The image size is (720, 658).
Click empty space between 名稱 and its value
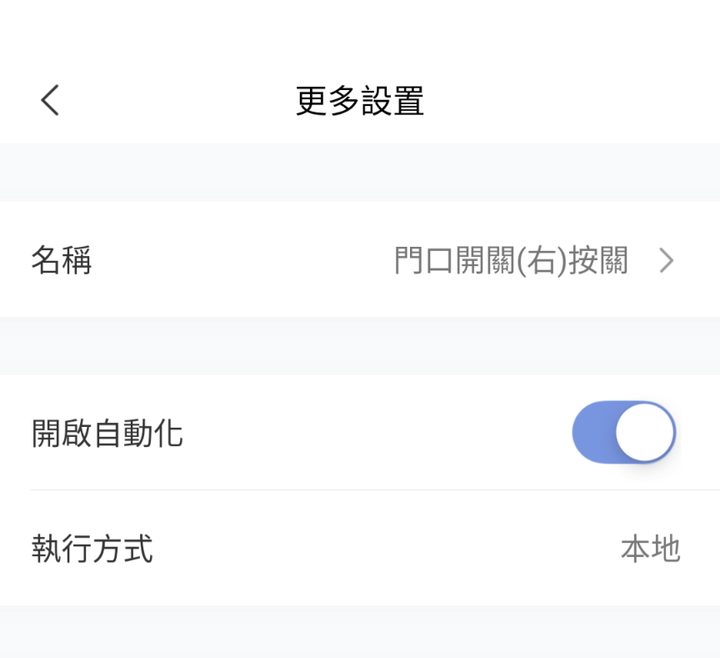(243, 260)
